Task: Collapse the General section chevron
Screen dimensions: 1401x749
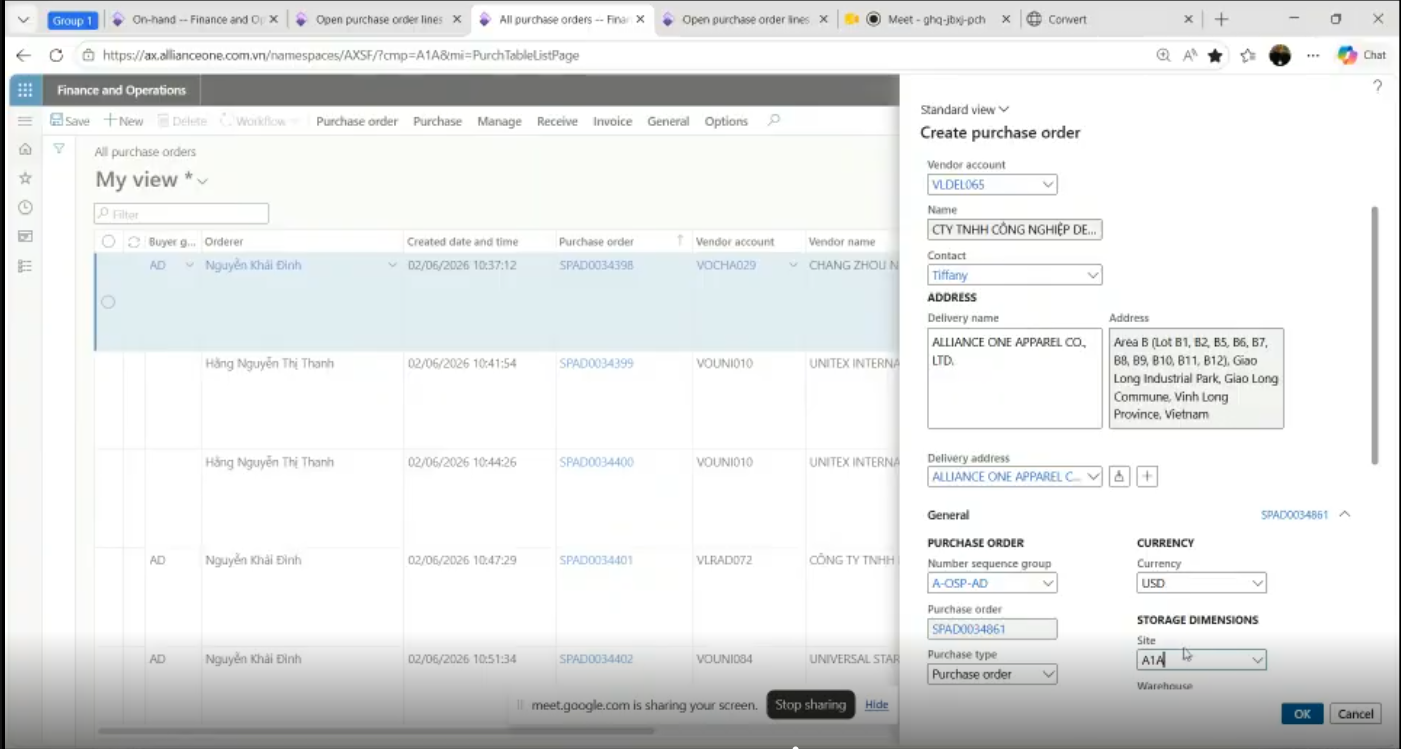Action: point(1344,515)
